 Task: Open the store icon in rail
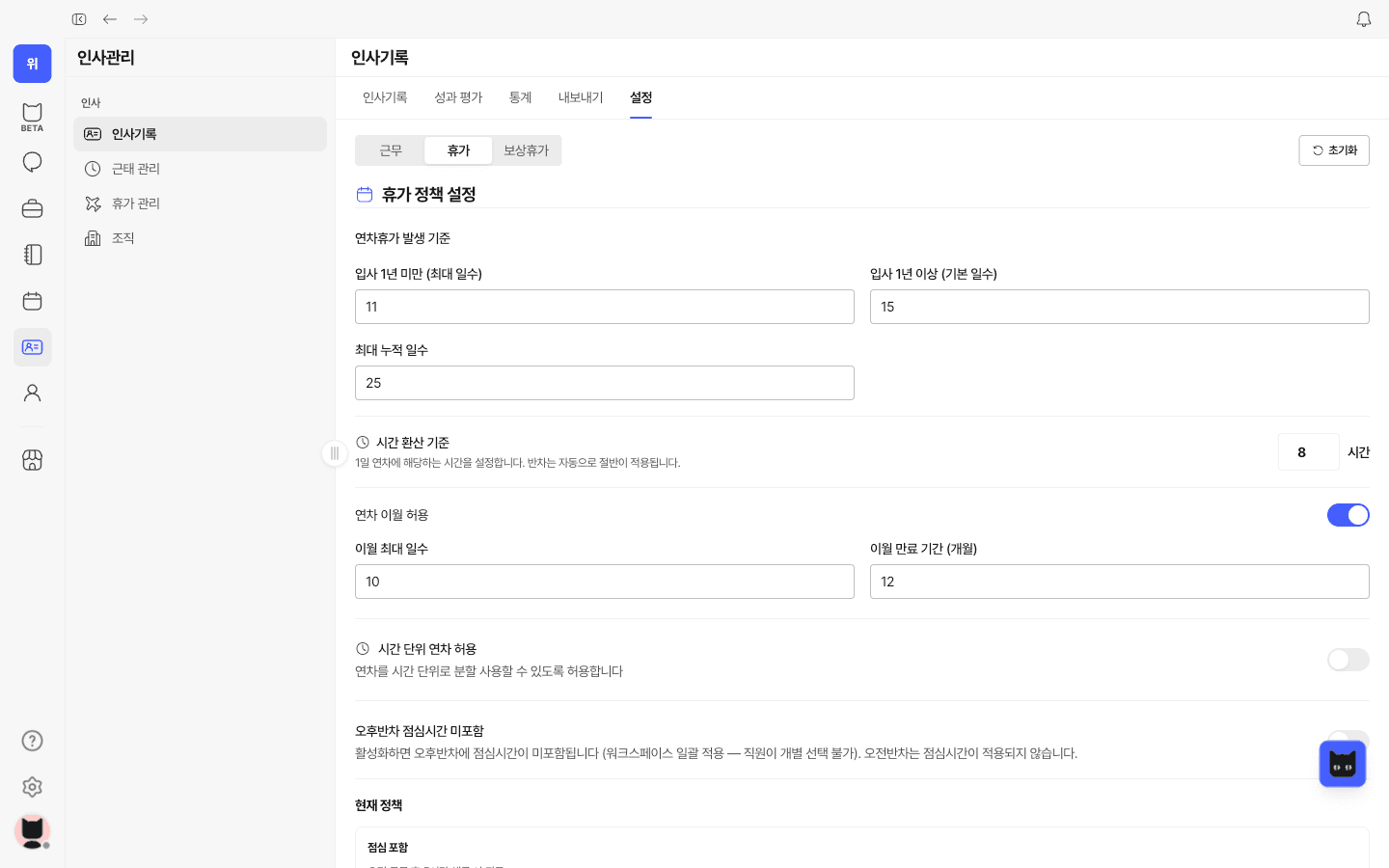point(32,460)
